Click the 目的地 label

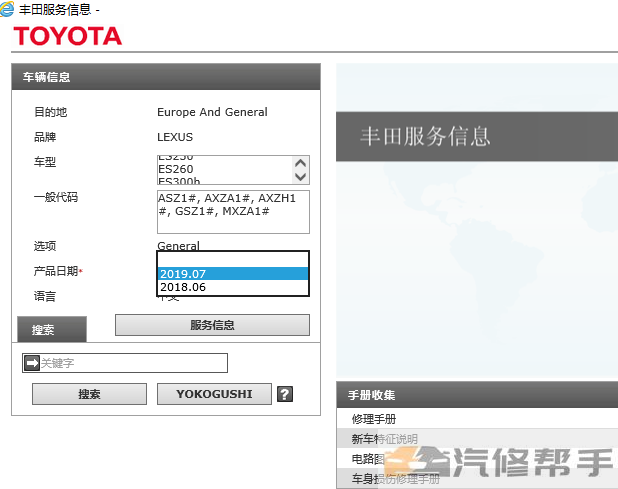click(x=50, y=112)
